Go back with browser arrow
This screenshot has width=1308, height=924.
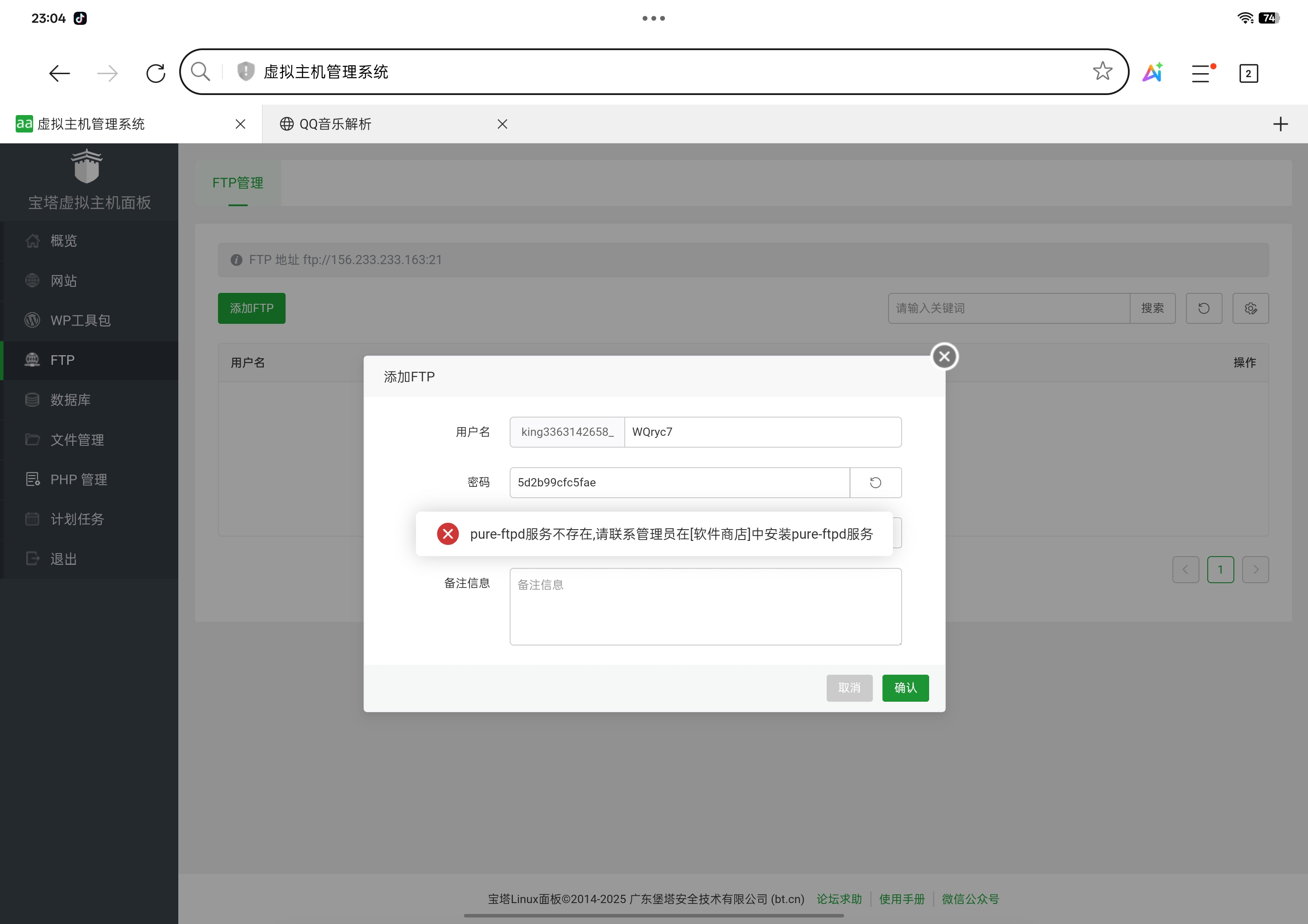59,73
